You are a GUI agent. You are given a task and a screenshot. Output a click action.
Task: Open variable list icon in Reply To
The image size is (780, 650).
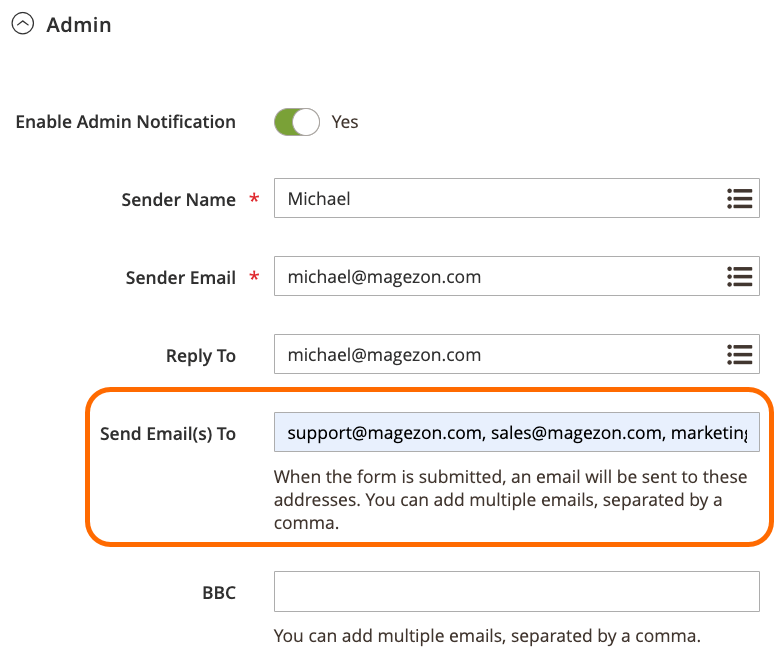tap(739, 355)
